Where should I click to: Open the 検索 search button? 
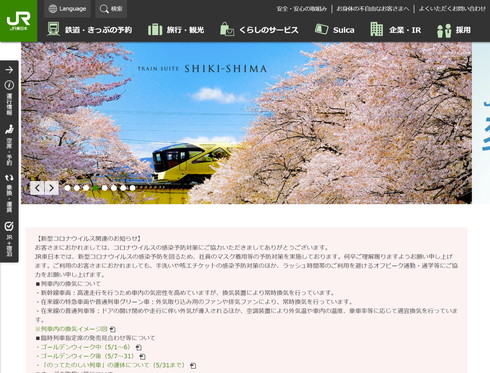111,9
